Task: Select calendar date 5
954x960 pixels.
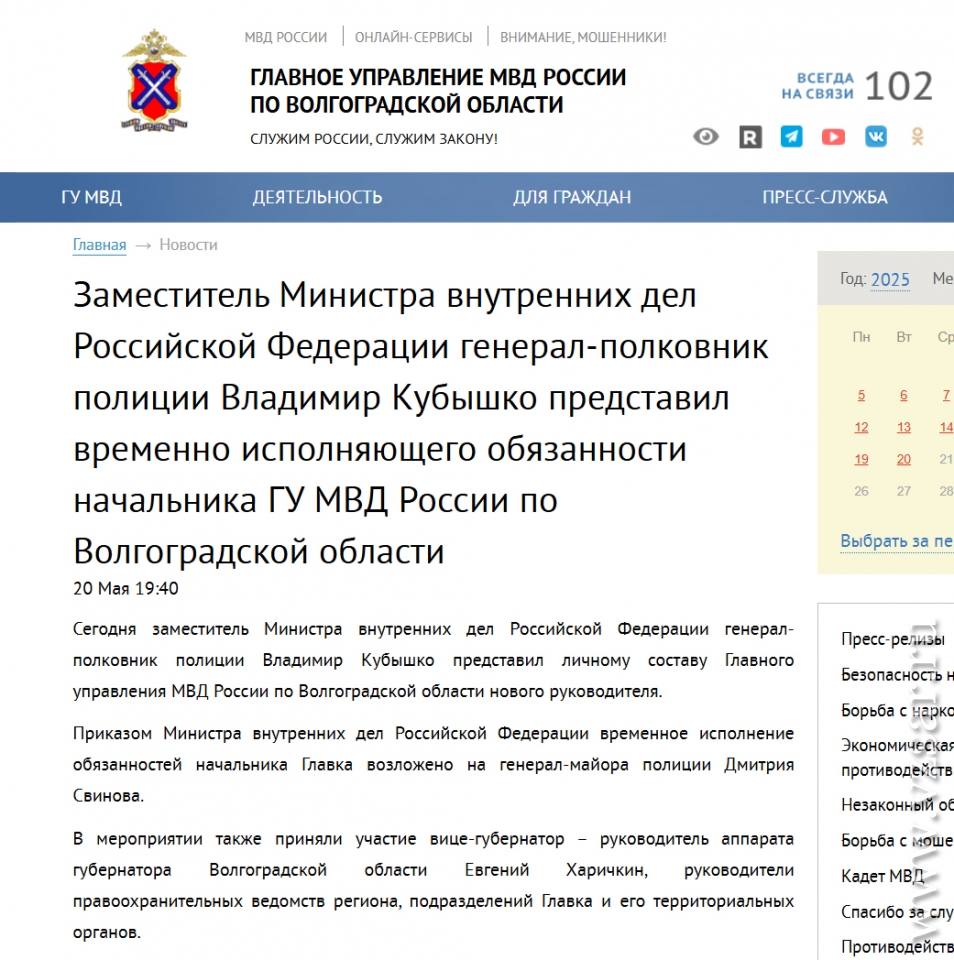Action: (861, 395)
